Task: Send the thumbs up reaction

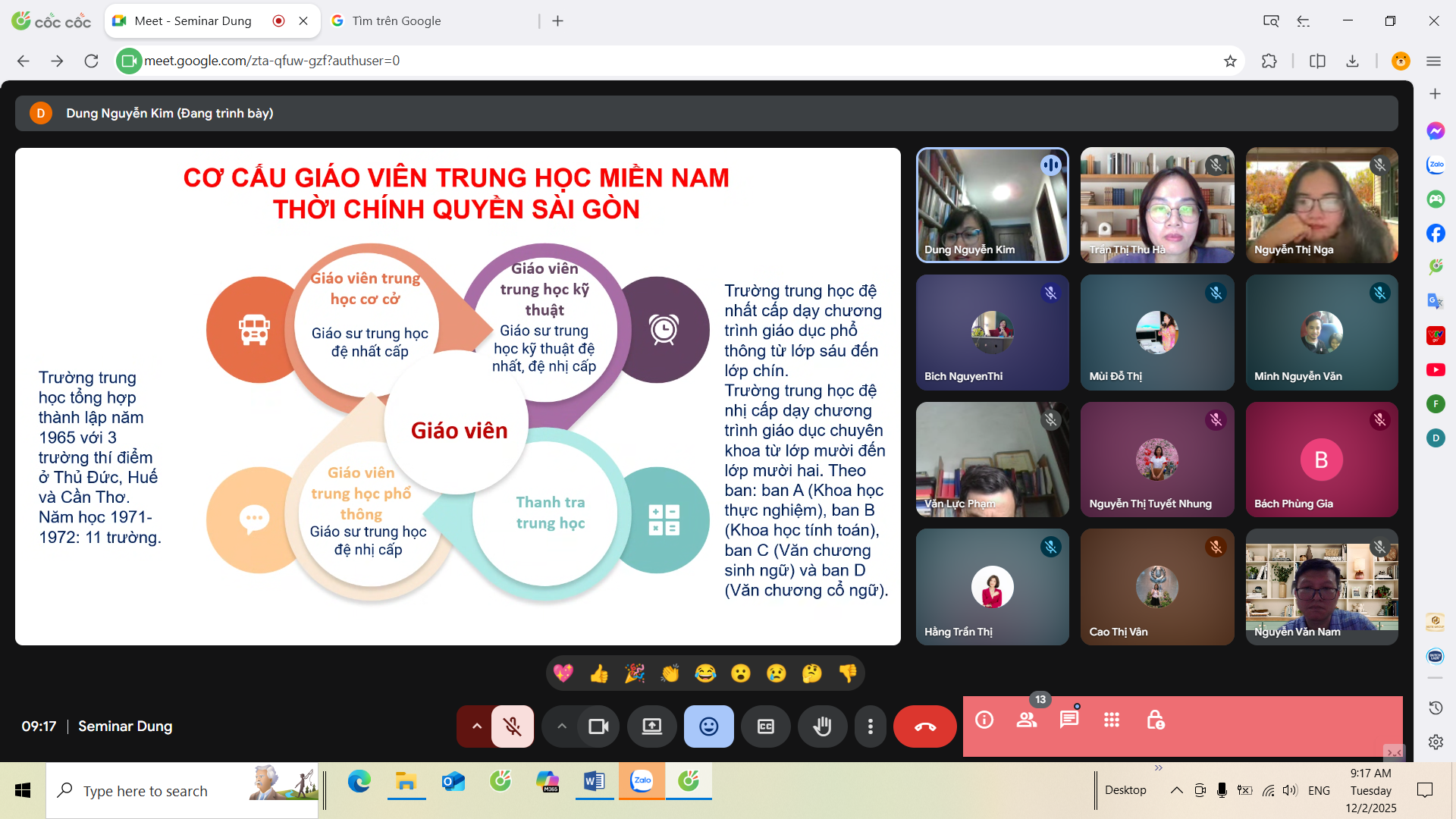Action: (x=599, y=673)
